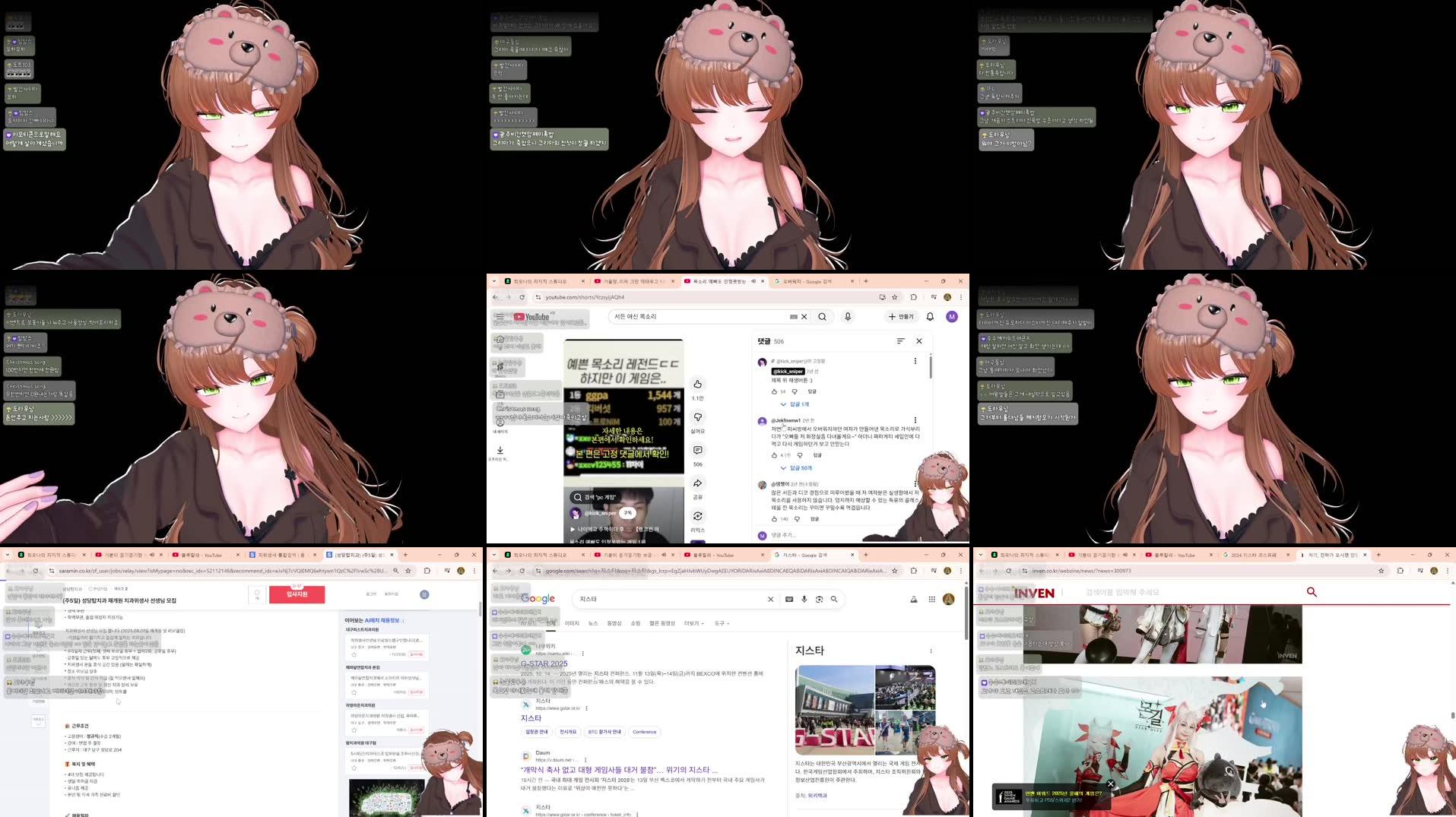Bookmark the saramin page via the address-bar star

408,571
